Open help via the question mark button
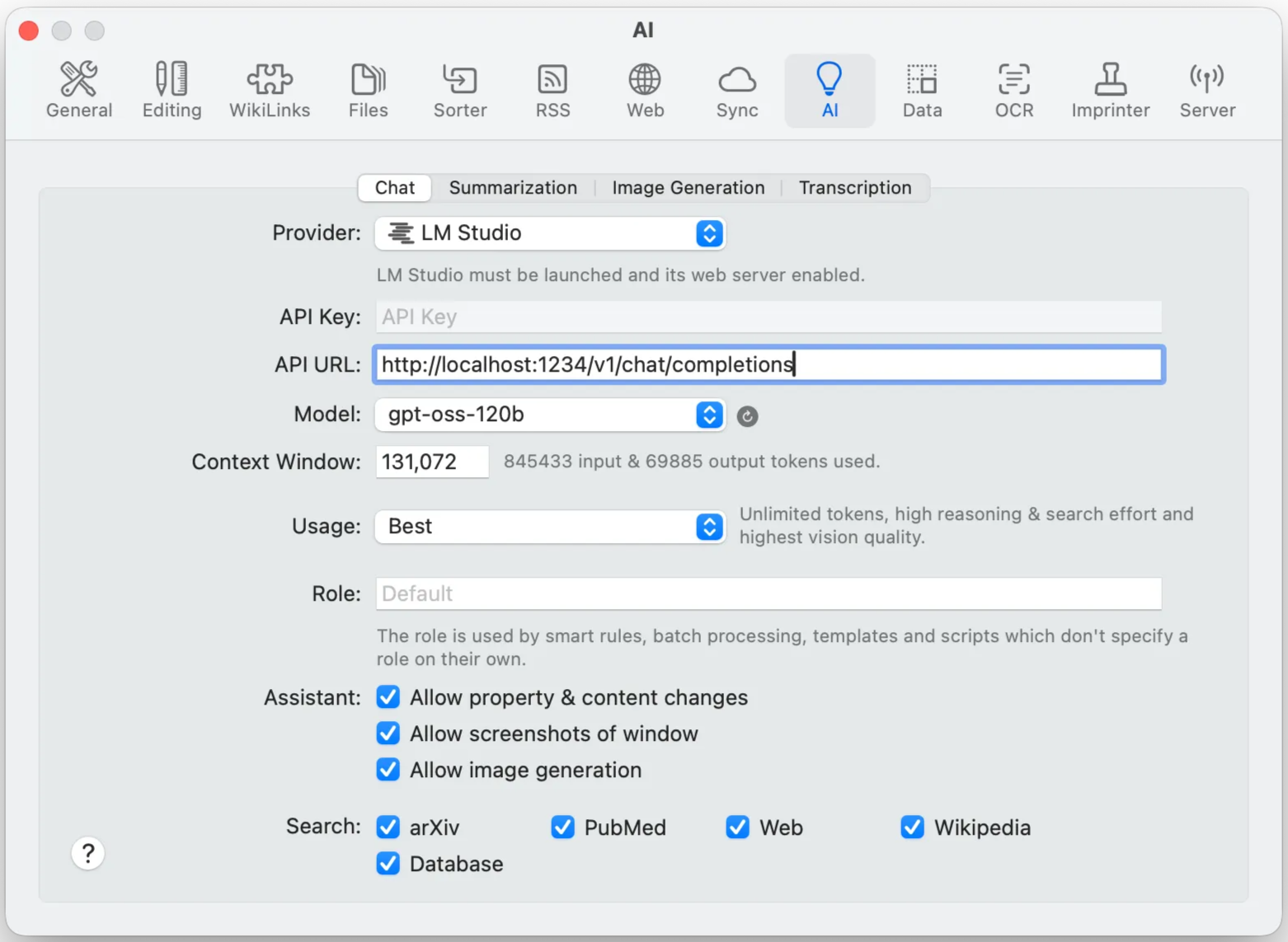This screenshot has width=1288, height=942. point(87,853)
